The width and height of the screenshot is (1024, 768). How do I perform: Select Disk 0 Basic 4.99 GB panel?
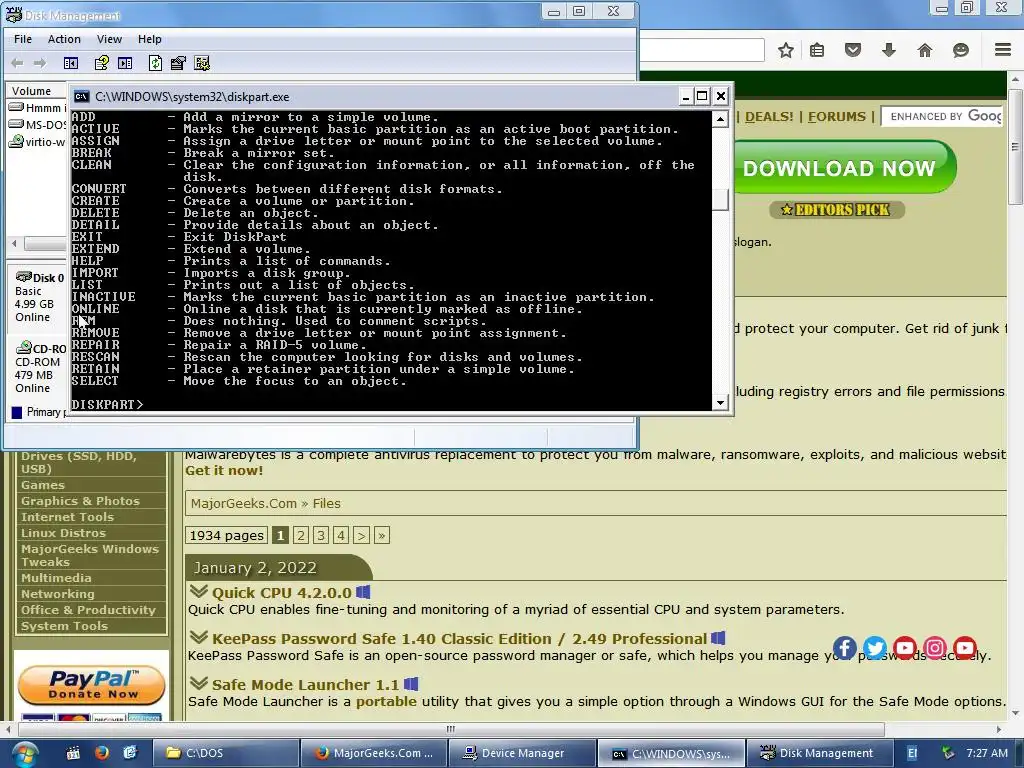tap(39, 297)
